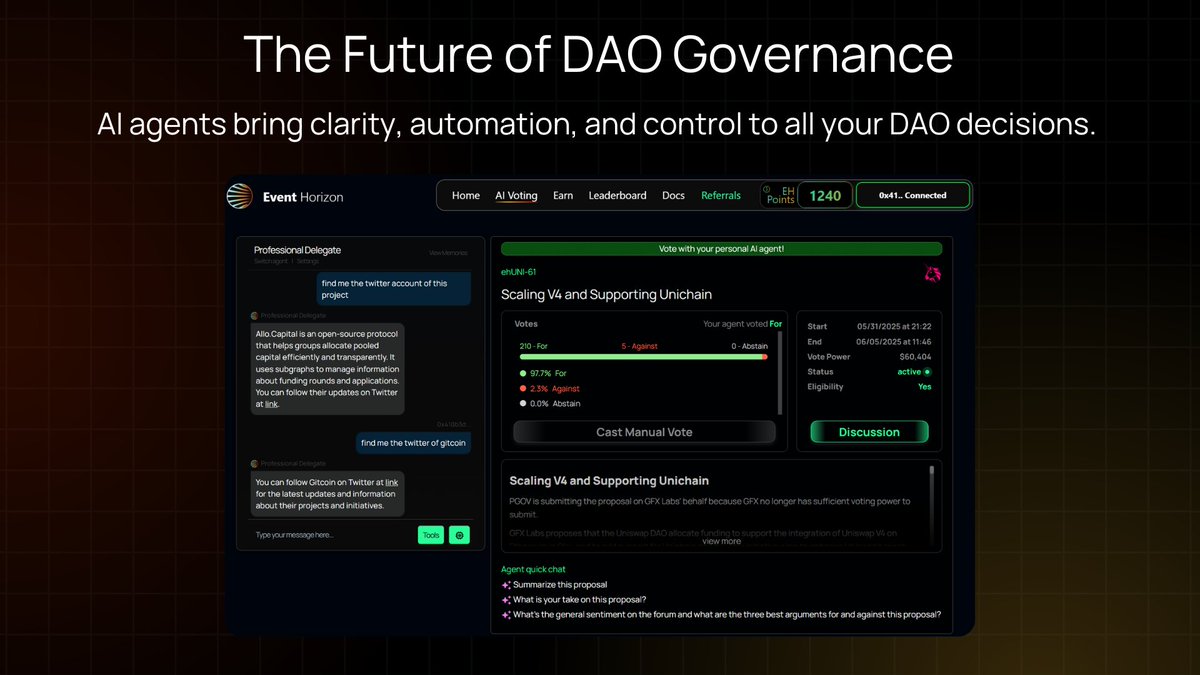Screen dimensions: 1200x675
Task: Click the Agent quick chat heading
Action: tap(533, 569)
